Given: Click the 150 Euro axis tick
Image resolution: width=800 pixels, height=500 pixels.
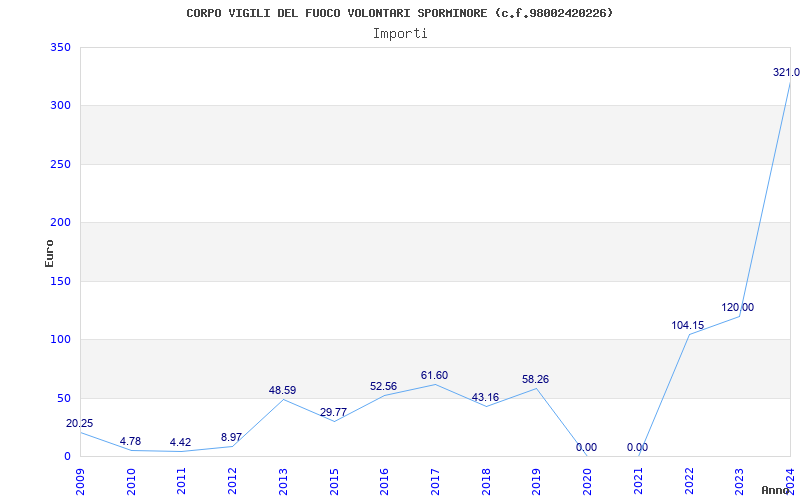Looking at the screenshot, I should (60, 281).
